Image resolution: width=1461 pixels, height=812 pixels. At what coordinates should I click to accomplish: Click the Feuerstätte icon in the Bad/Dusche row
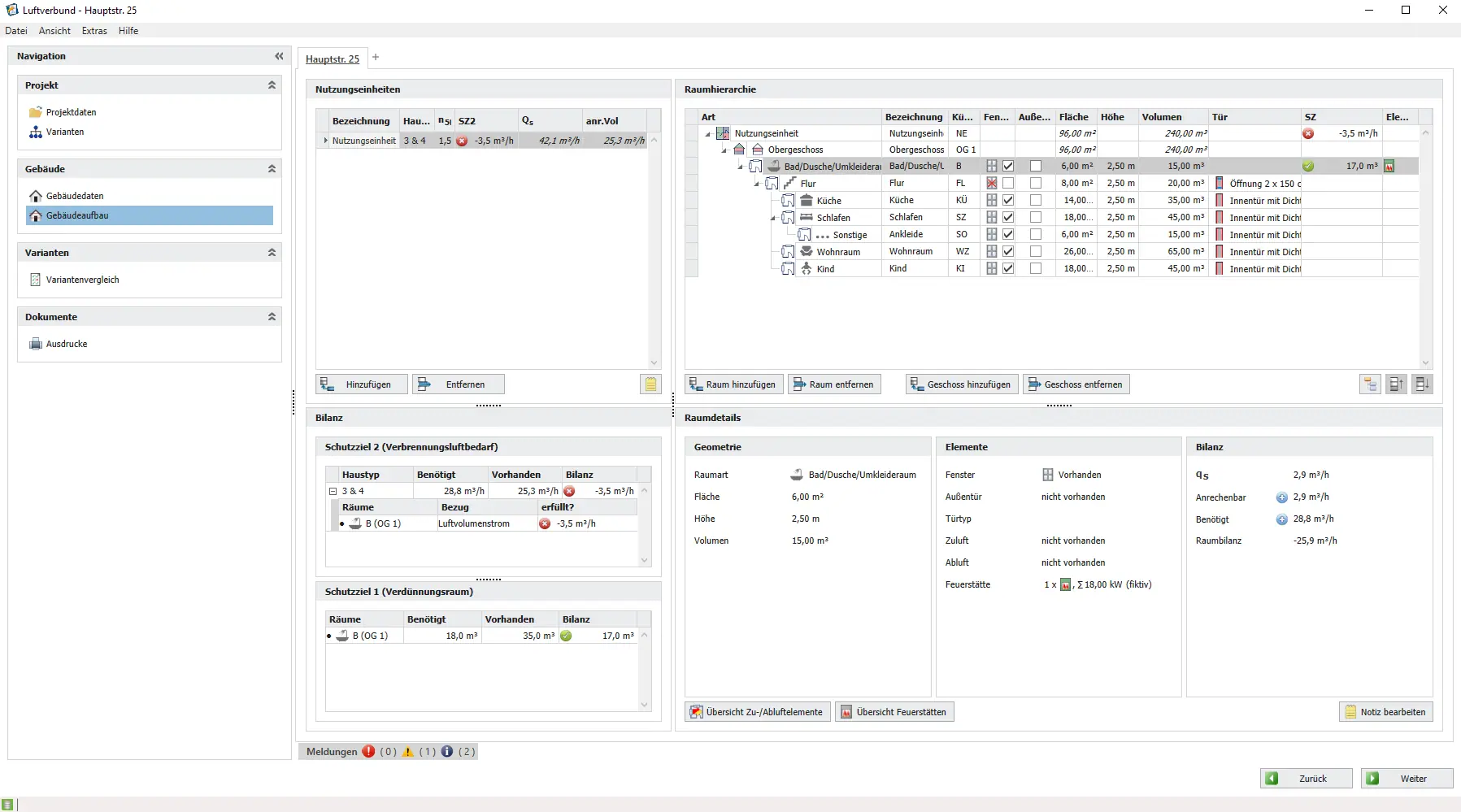(1389, 167)
